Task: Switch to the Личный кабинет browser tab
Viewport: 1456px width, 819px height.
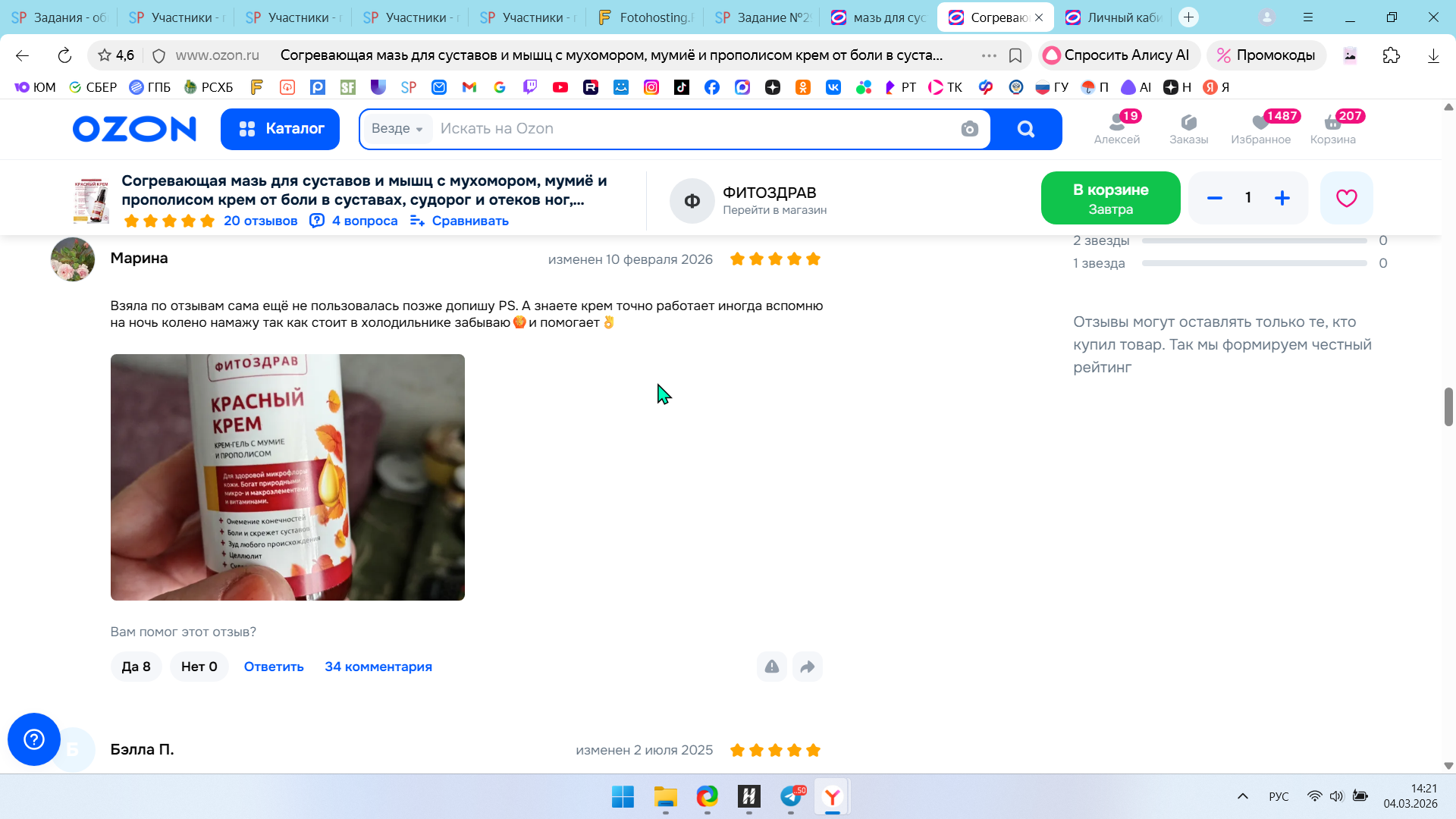Action: 1115,17
